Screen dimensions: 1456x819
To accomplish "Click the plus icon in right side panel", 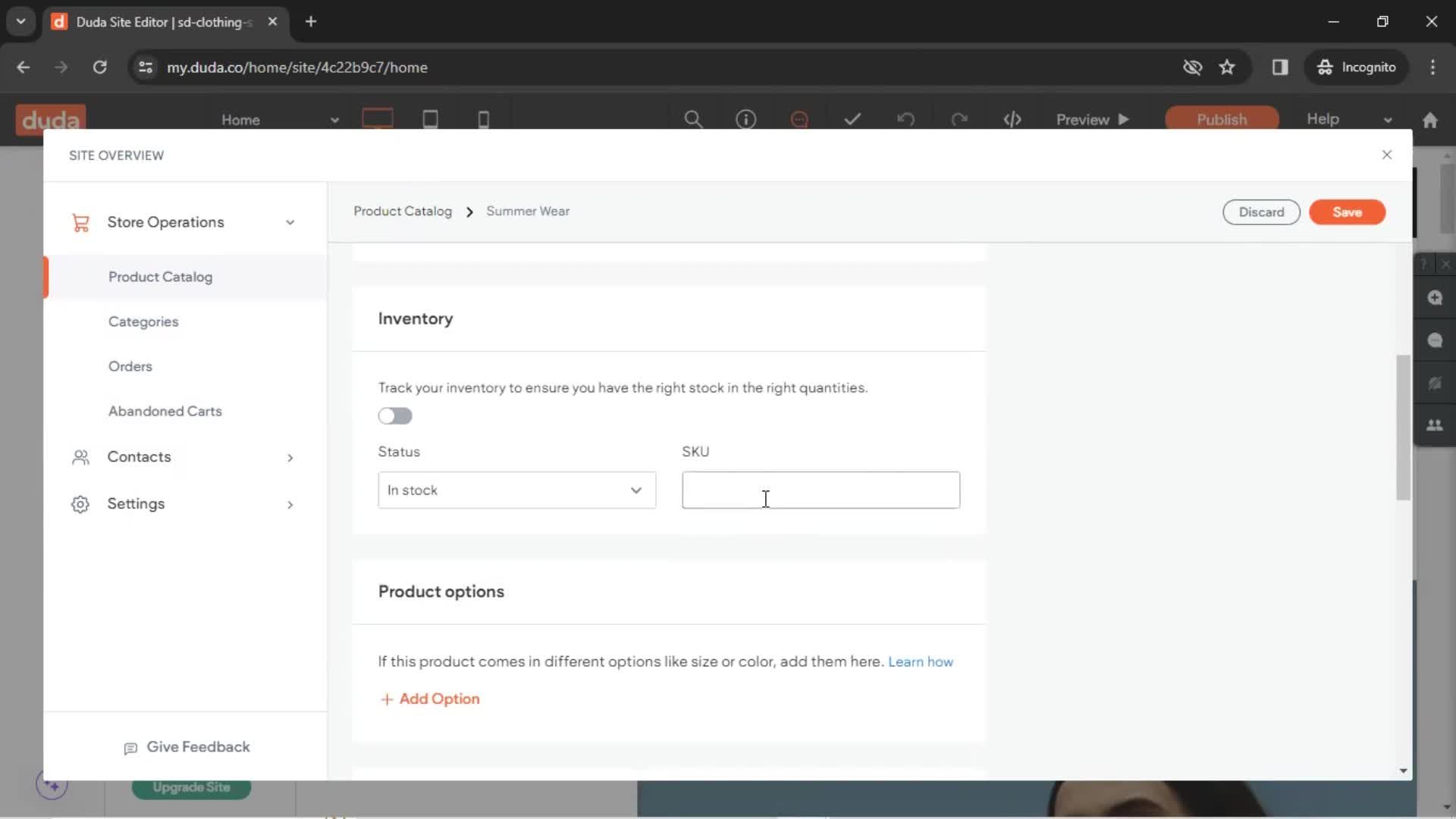I will tap(1435, 297).
